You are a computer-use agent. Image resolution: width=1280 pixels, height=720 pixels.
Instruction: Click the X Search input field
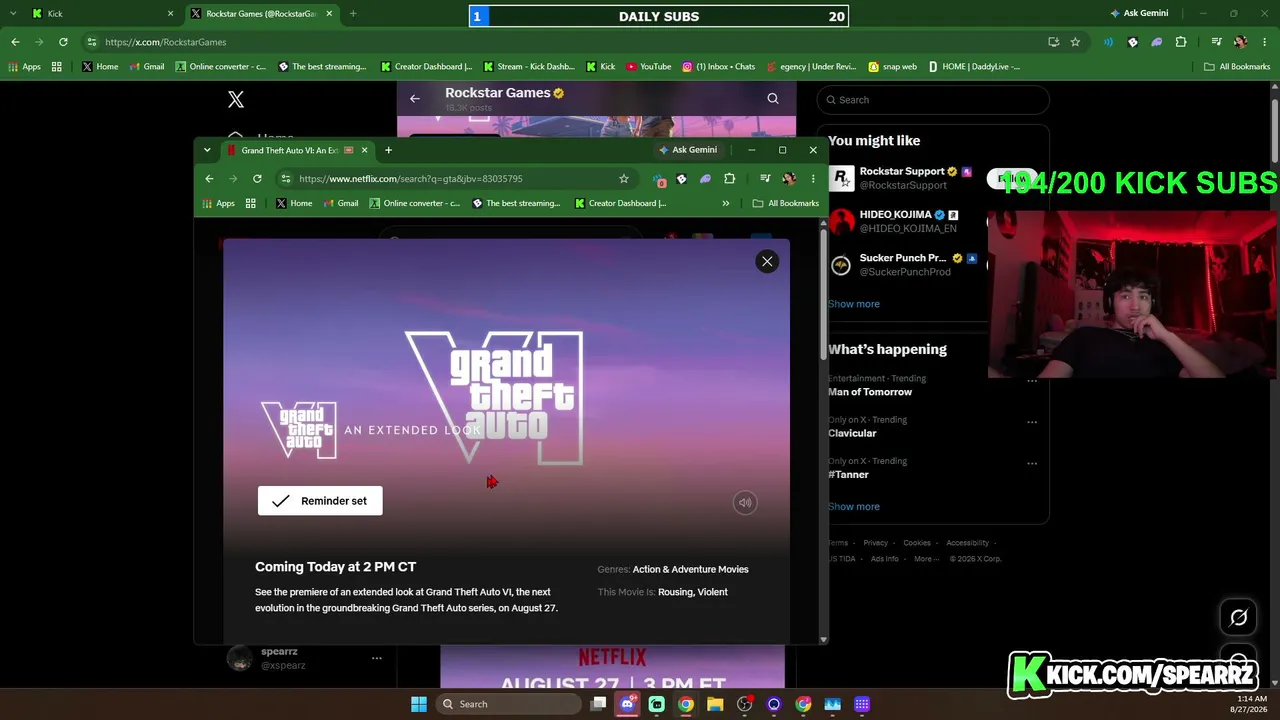933,100
